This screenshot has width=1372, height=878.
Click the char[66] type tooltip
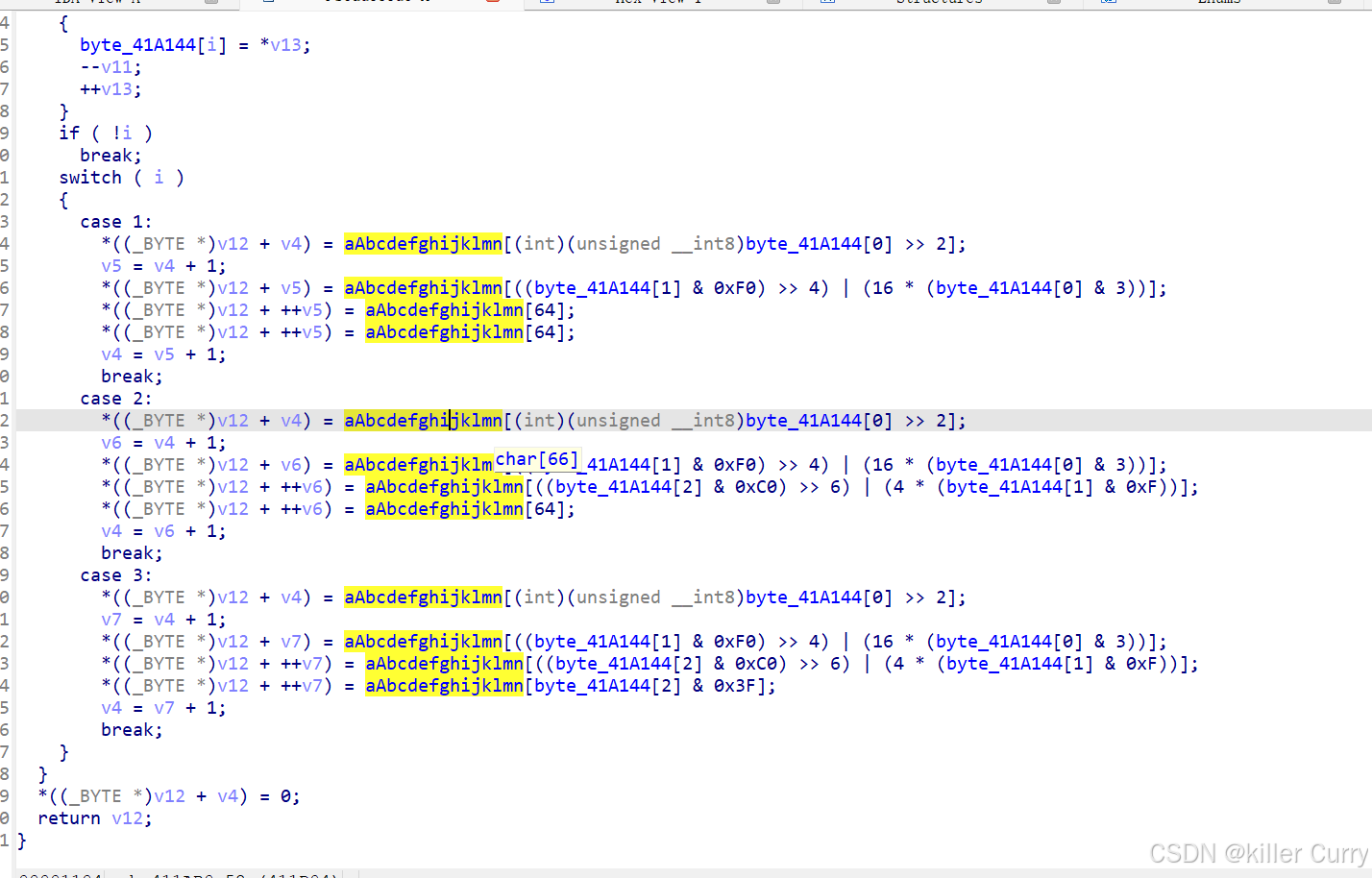535,459
